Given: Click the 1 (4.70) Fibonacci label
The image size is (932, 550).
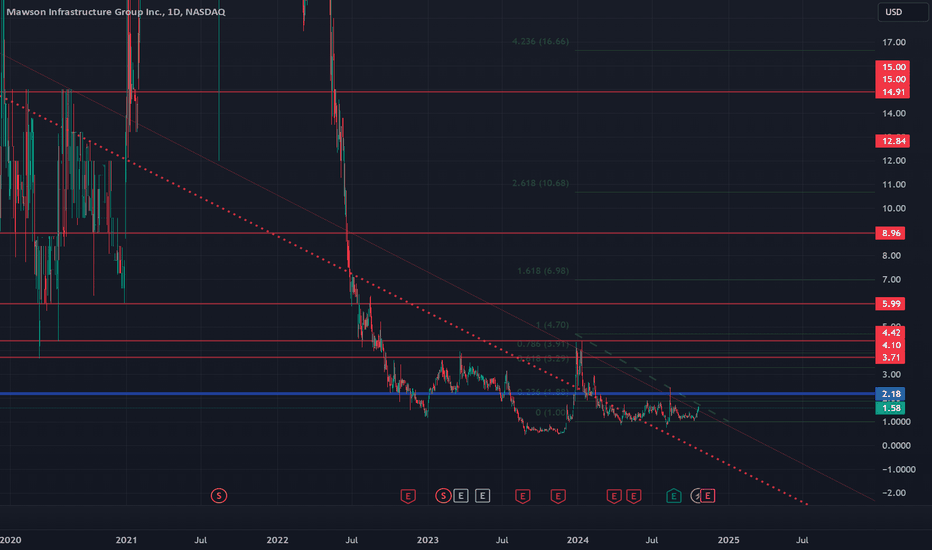Looking at the screenshot, I should point(552,325).
